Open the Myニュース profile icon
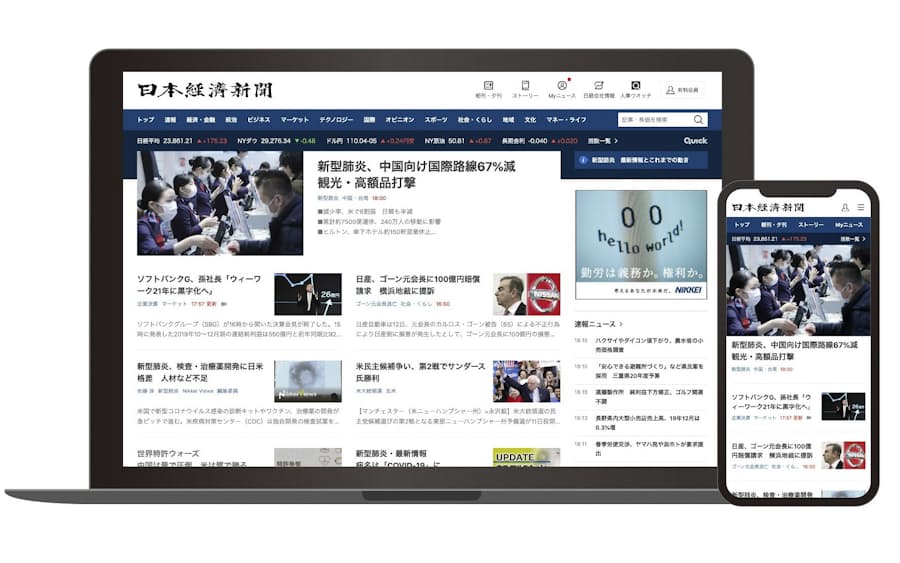Image resolution: width=900 pixels, height=563 pixels. point(562,89)
